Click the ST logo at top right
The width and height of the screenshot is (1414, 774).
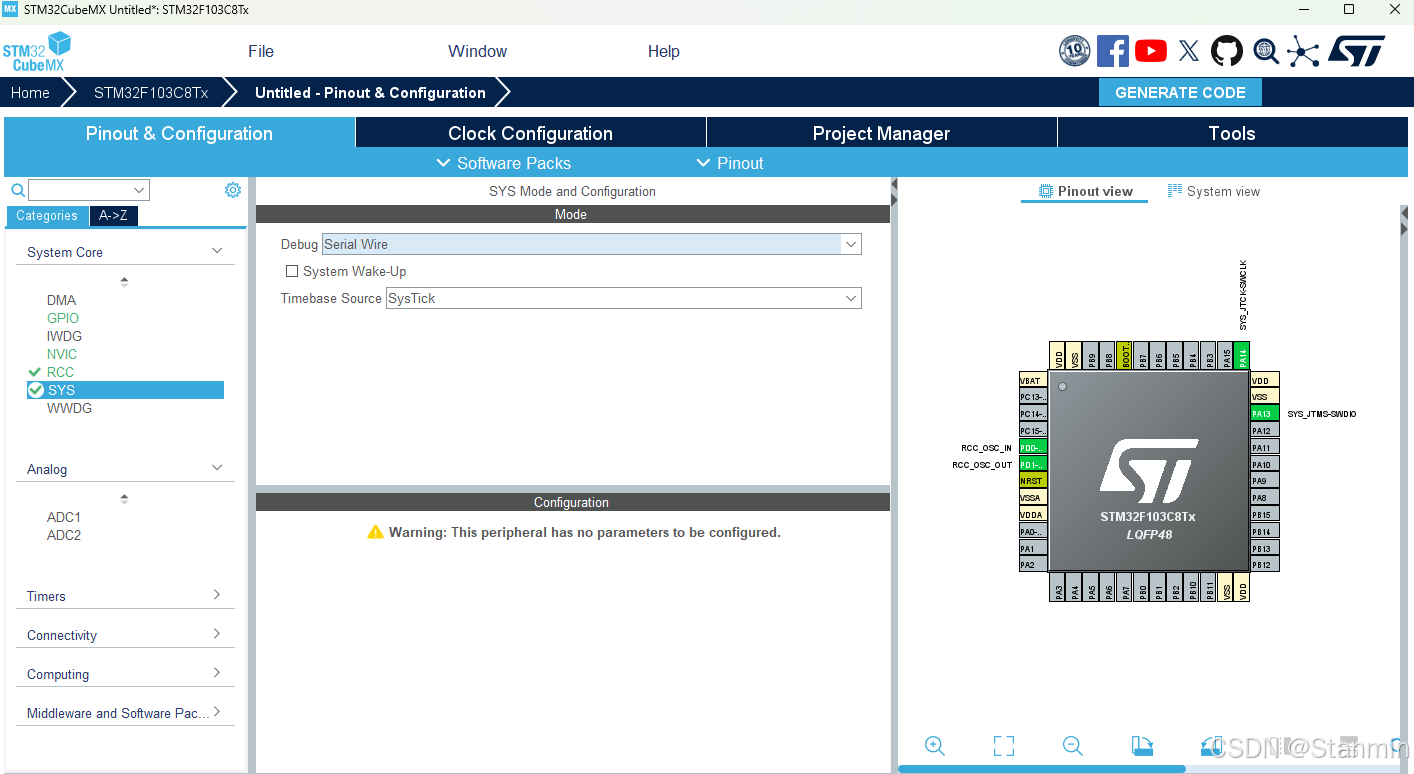click(1356, 51)
